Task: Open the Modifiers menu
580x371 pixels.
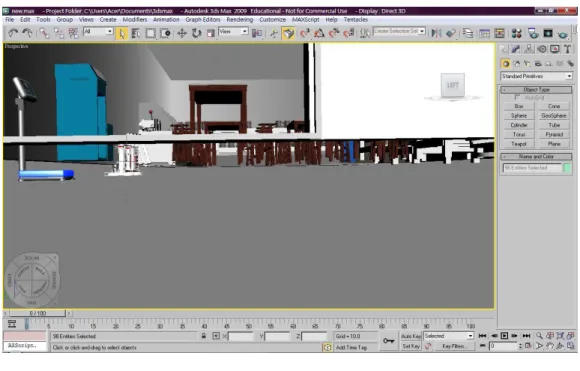Action: 135,20
